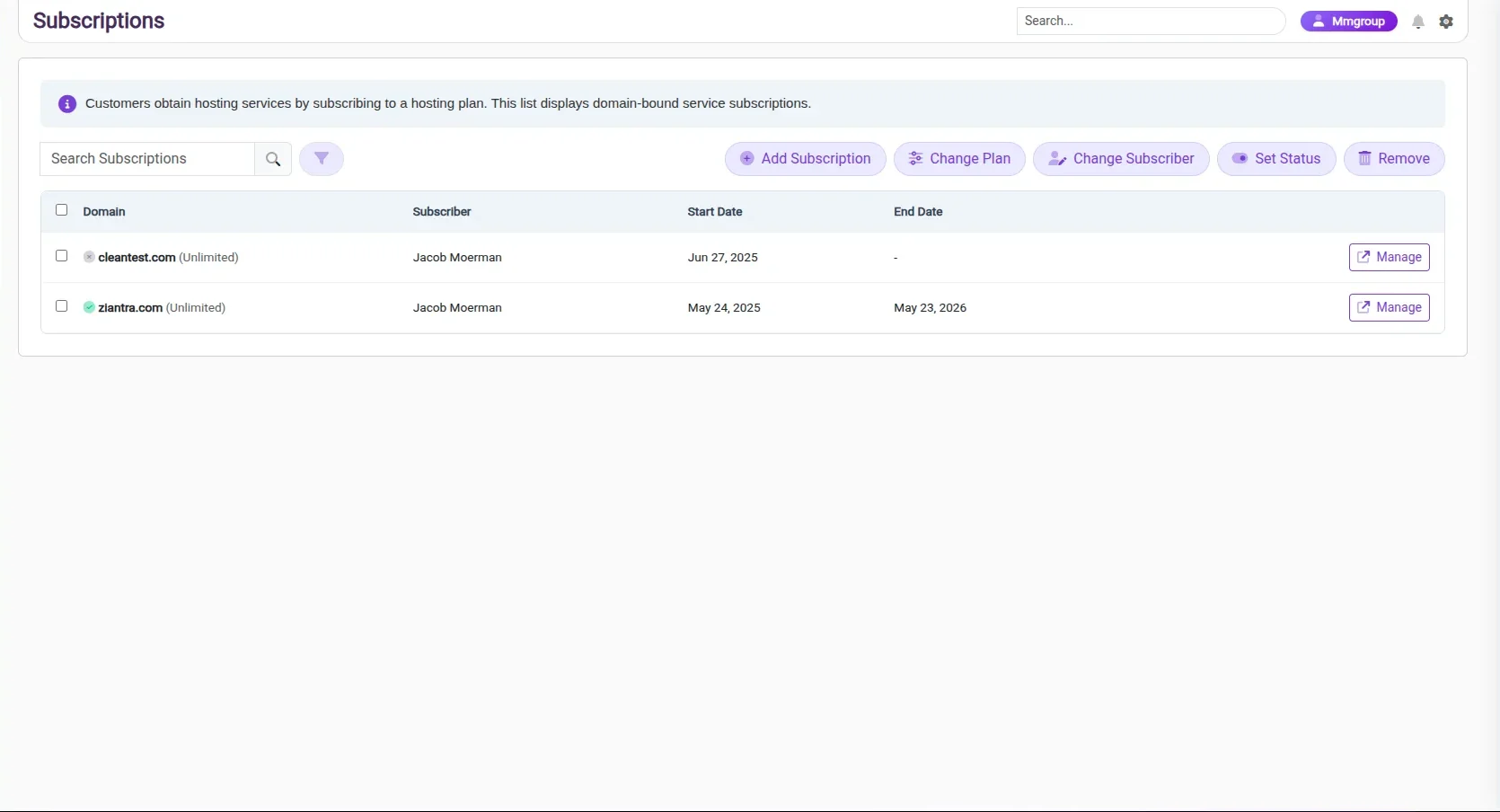Screen dimensions: 1500x812
Task: Click the info icon in the banner
Action: (x=67, y=104)
